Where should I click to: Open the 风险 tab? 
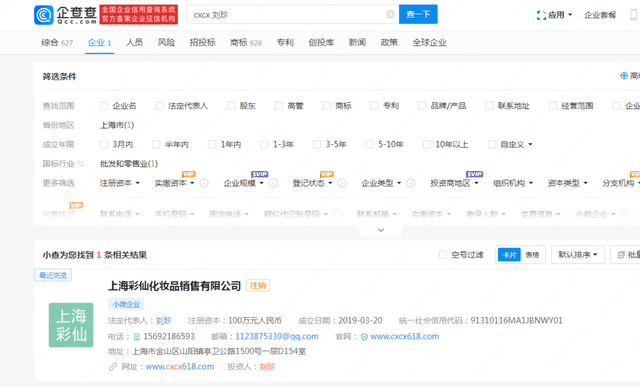click(166, 42)
